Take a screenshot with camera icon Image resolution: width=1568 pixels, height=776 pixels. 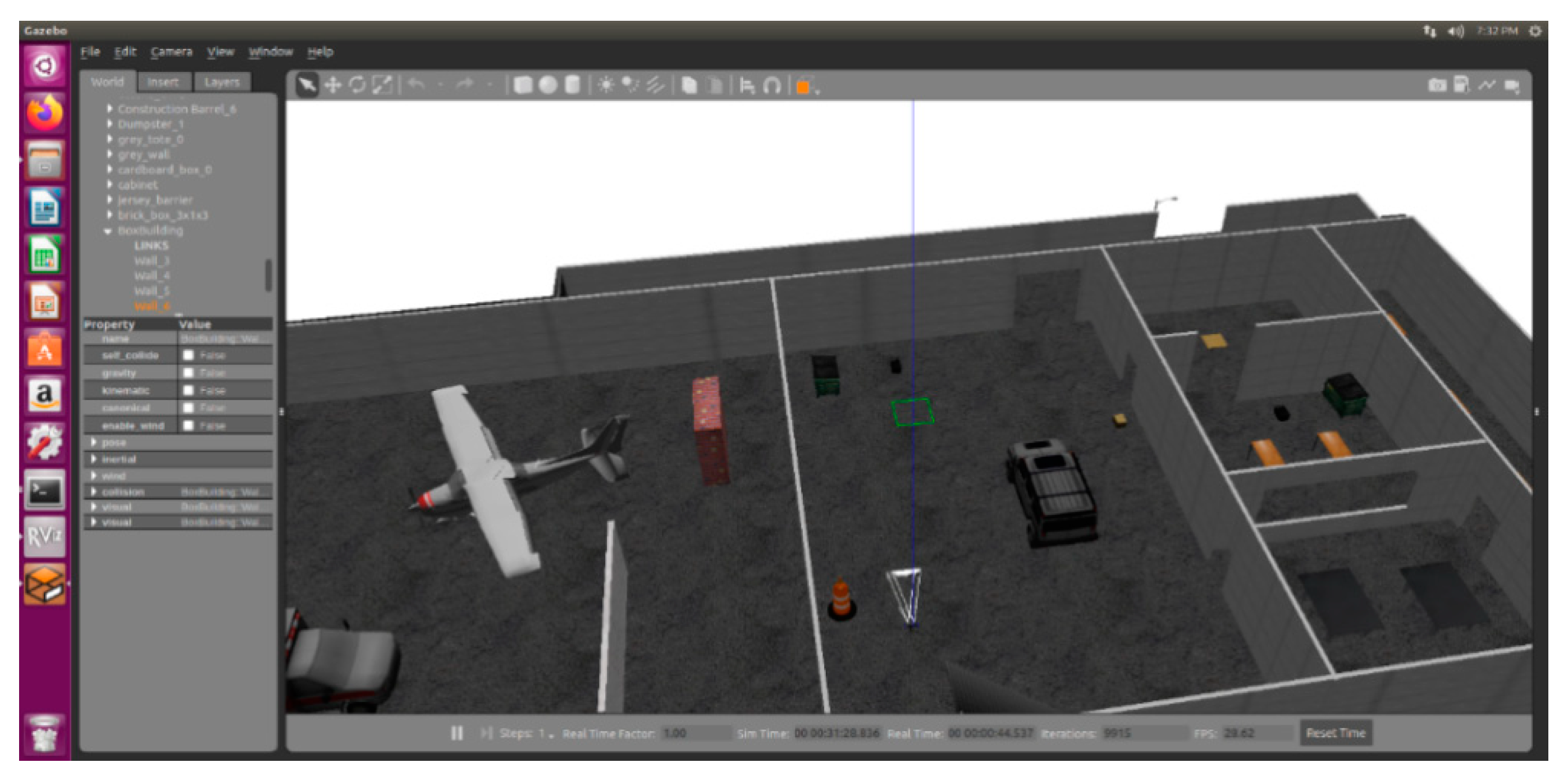click(x=1437, y=85)
